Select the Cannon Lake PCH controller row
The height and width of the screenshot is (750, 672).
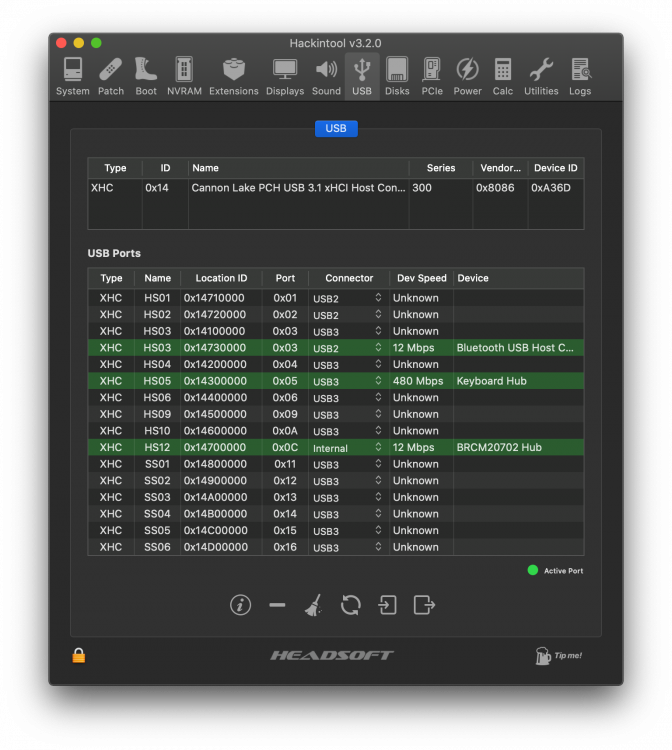click(336, 188)
